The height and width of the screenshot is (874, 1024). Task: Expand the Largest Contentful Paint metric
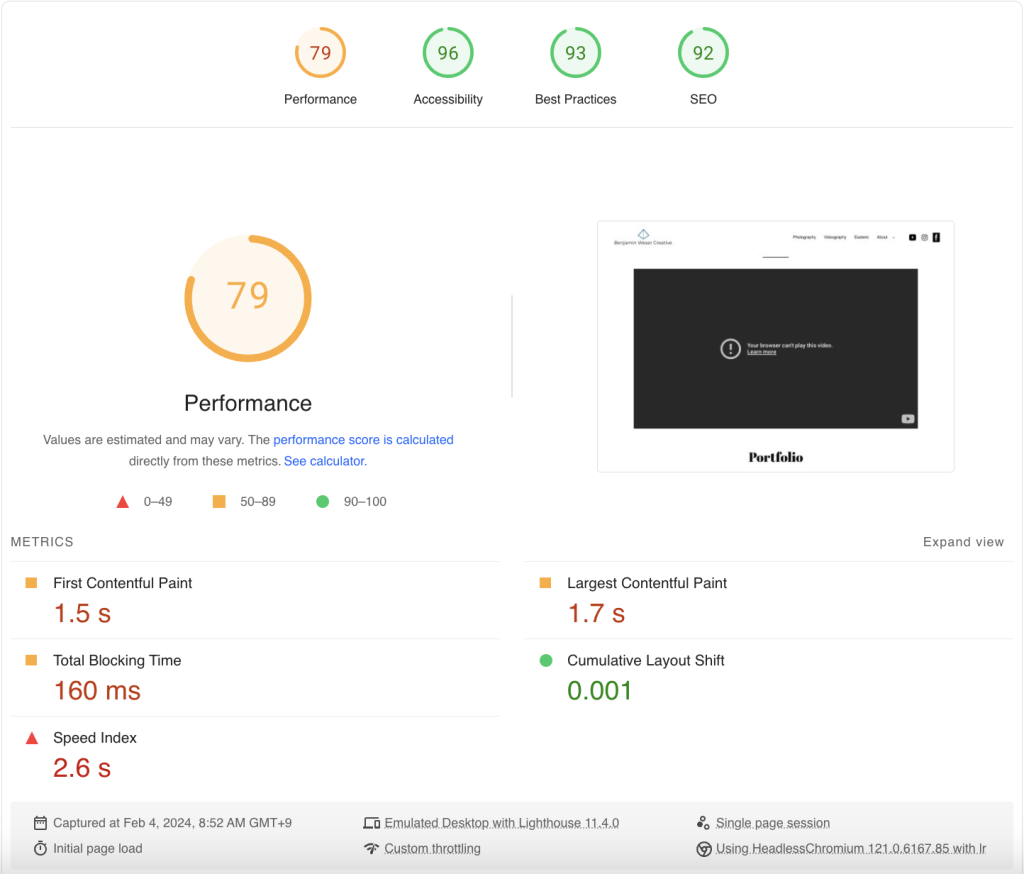coord(646,583)
